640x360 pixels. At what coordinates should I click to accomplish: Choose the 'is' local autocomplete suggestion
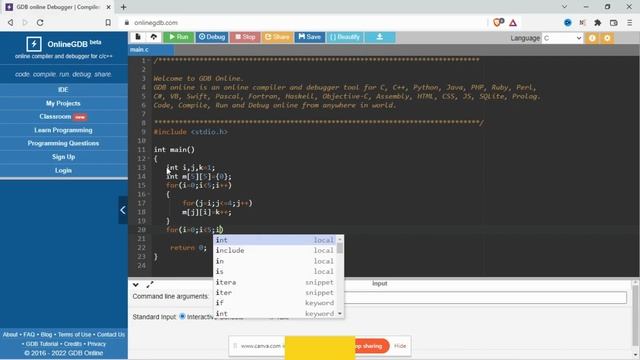[x=275, y=272]
